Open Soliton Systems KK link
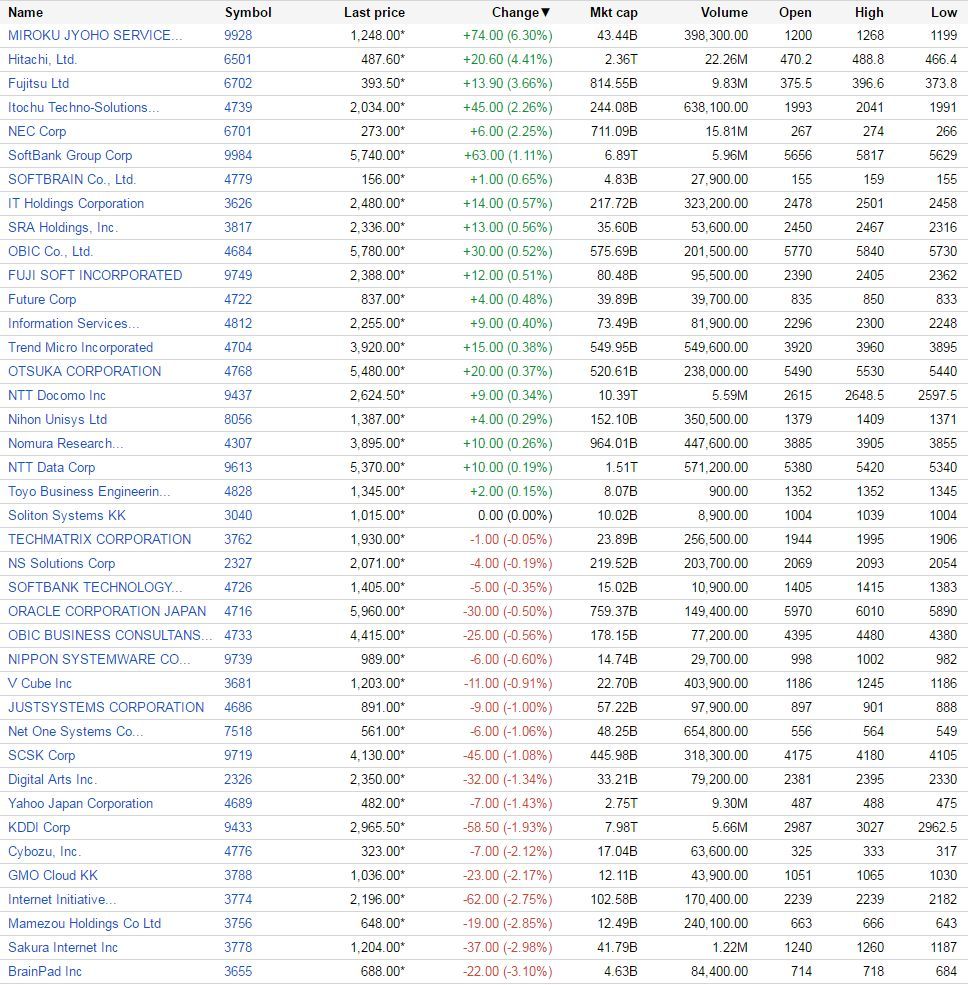The width and height of the screenshot is (968, 985). [x=67, y=516]
